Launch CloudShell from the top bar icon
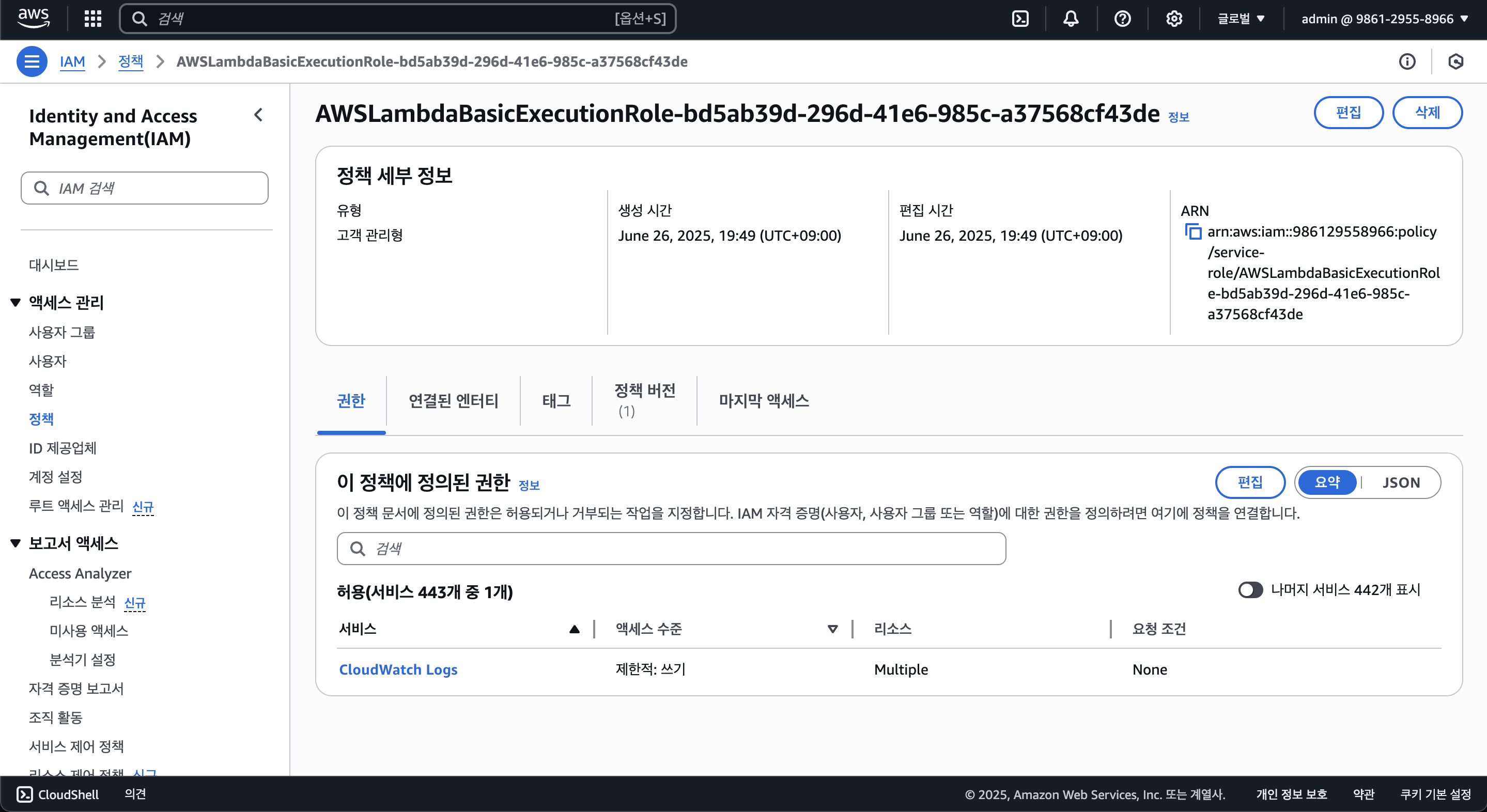Image resolution: width=1487 pixels, height=812 pixels. [x=1020, y=19]
